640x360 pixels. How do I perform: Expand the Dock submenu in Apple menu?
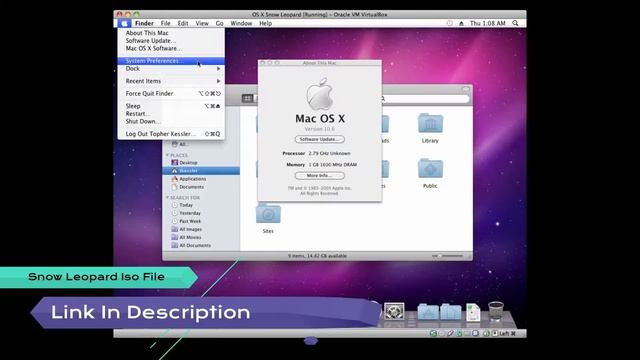tap(171, 69)
